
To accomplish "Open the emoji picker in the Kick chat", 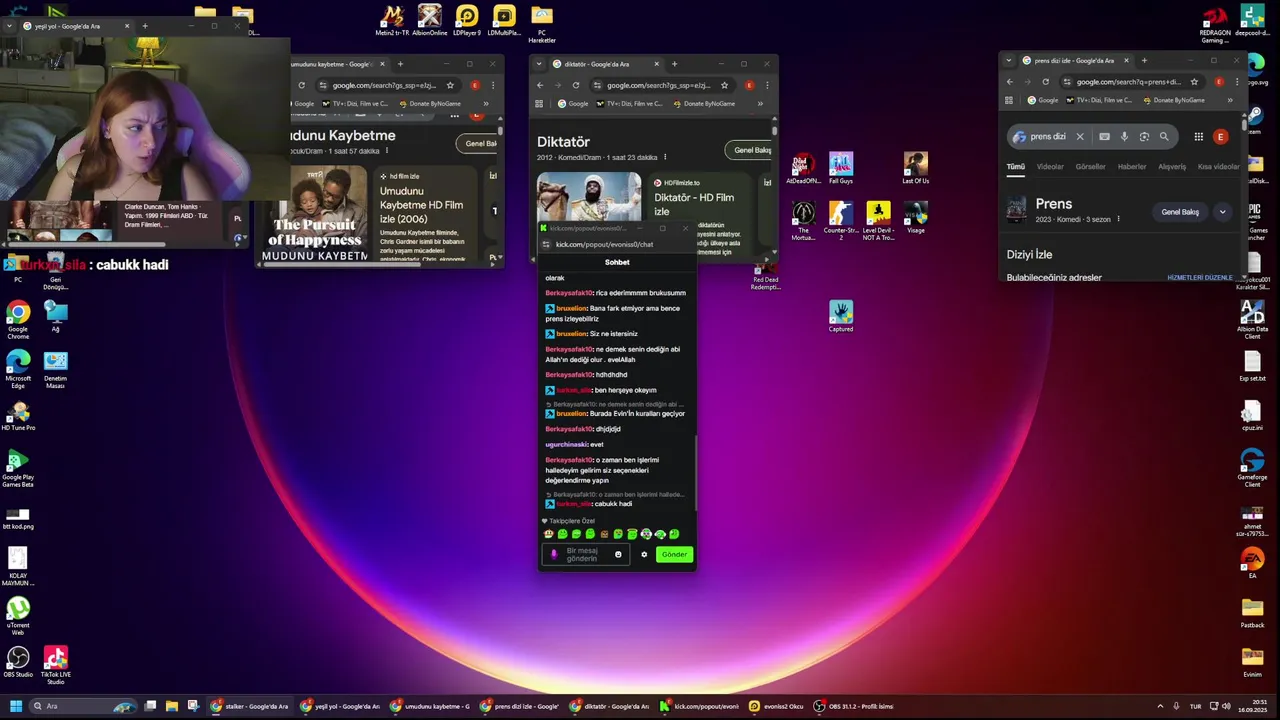I will (618, 554).
